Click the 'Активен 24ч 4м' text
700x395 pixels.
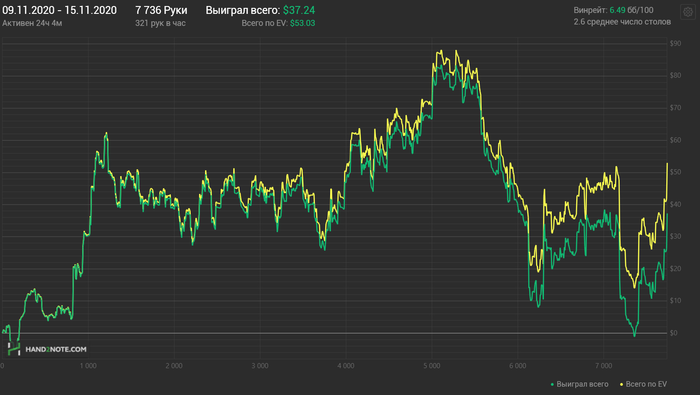pos(32,23)
